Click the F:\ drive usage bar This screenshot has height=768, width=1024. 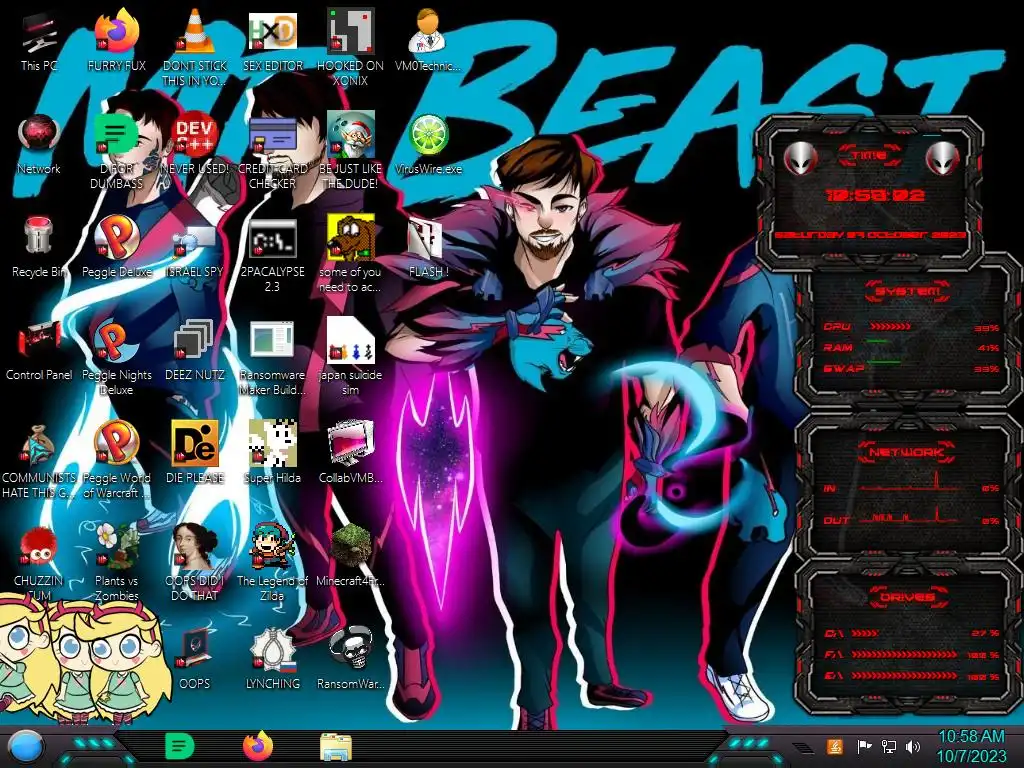[x=904, y=654]
